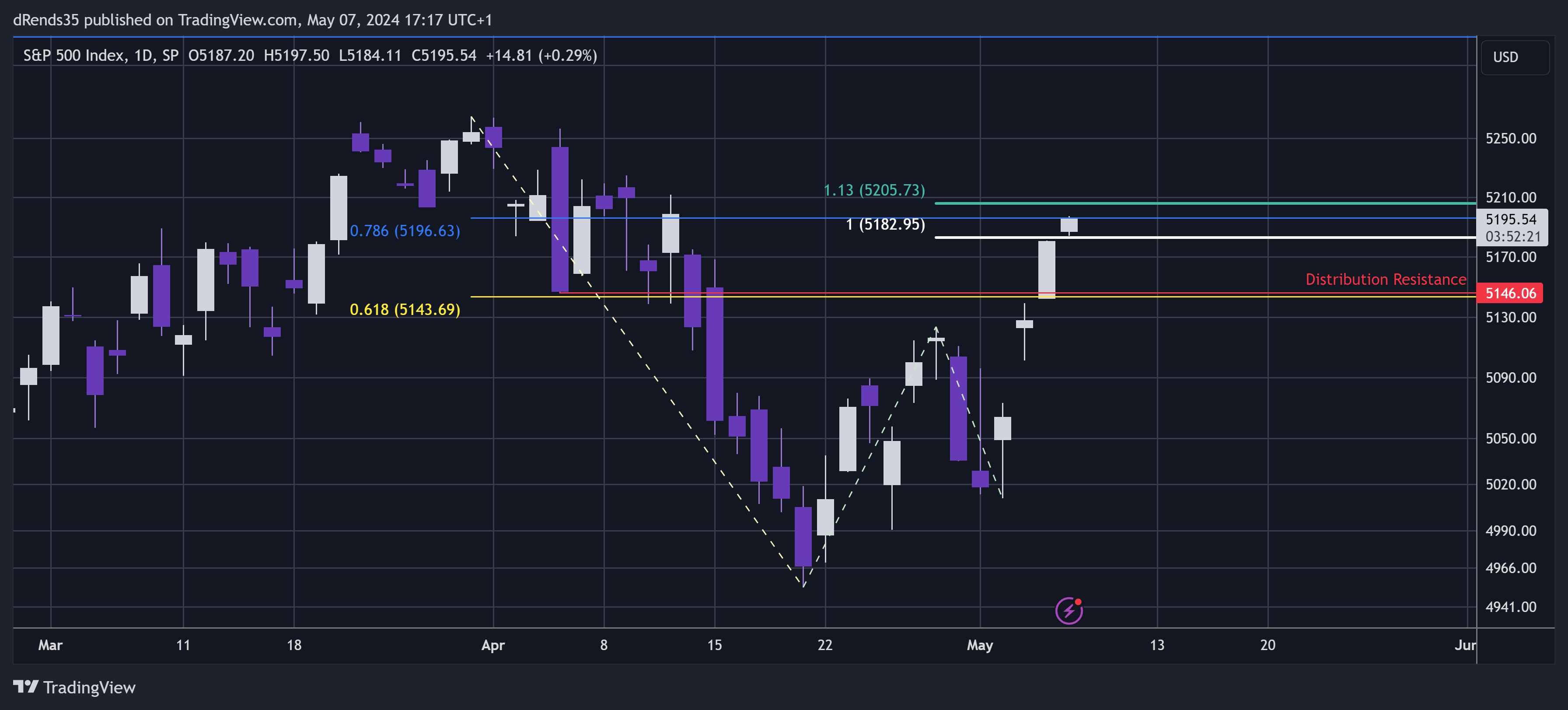The image size is (1568, 710).
Task: Click the 5020.00 price axis label
Action: click(x=1511, y=484)
